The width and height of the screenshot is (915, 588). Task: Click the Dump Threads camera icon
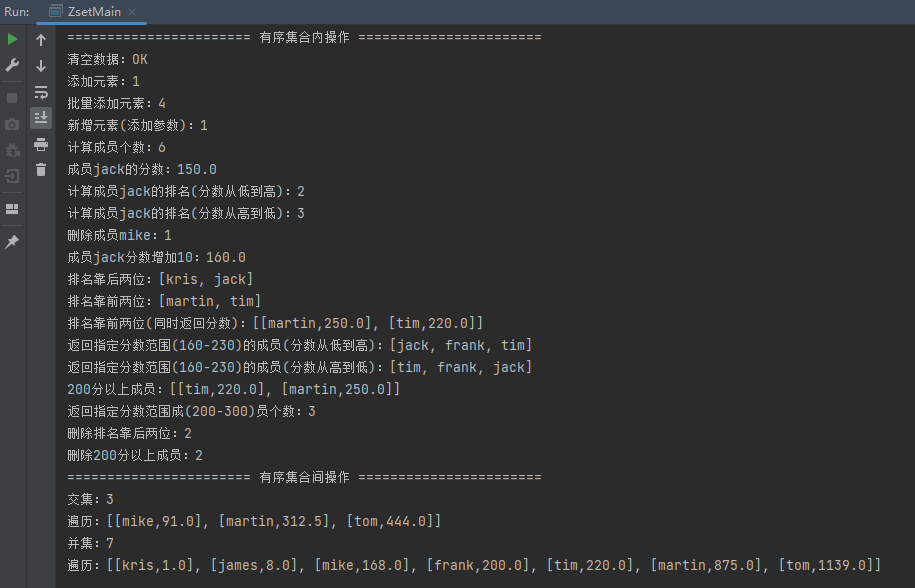click(12, 124)
